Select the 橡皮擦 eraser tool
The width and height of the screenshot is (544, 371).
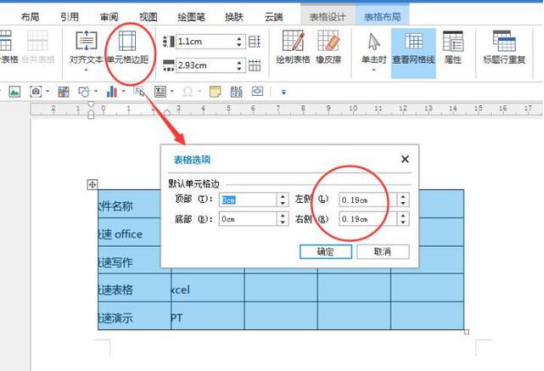(x=328, y=47)
